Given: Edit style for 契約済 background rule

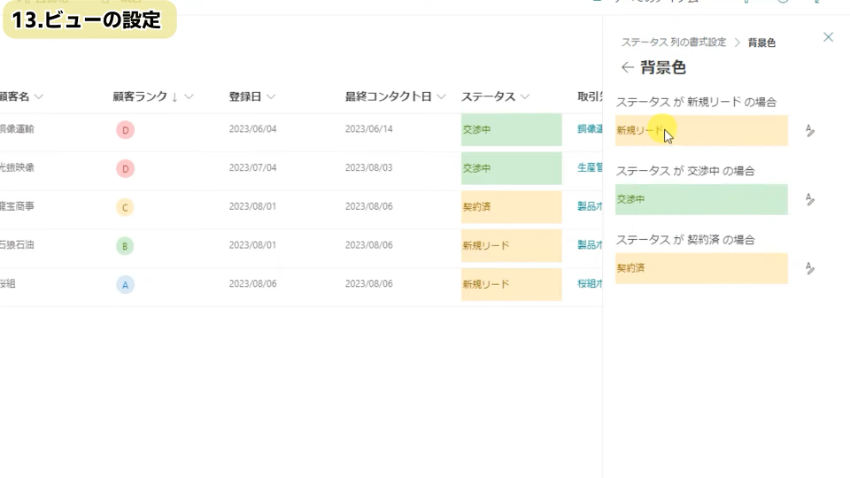Looking at the screenshot, I should (x=810, y=269).
